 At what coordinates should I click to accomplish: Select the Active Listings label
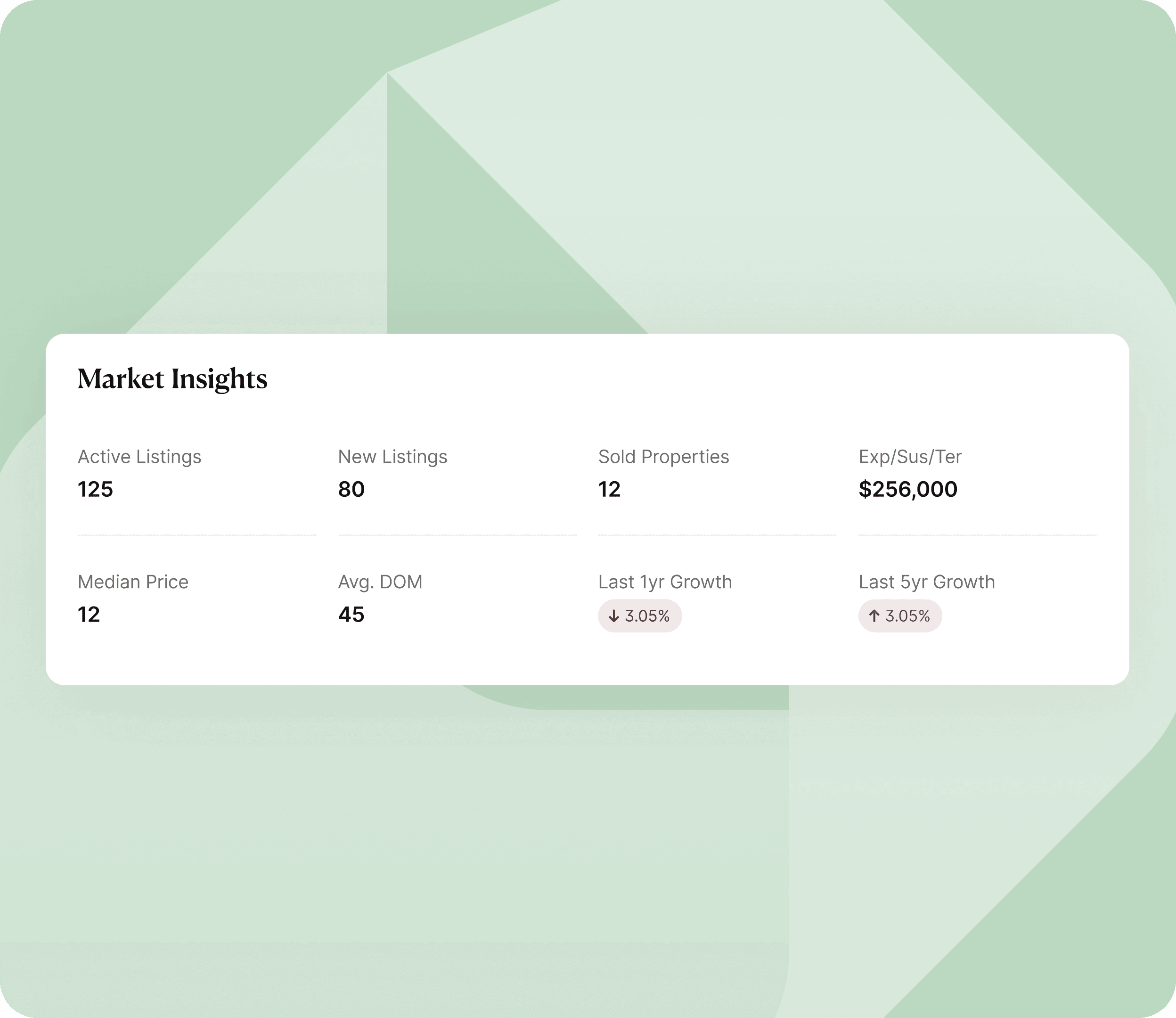point(139,457)
